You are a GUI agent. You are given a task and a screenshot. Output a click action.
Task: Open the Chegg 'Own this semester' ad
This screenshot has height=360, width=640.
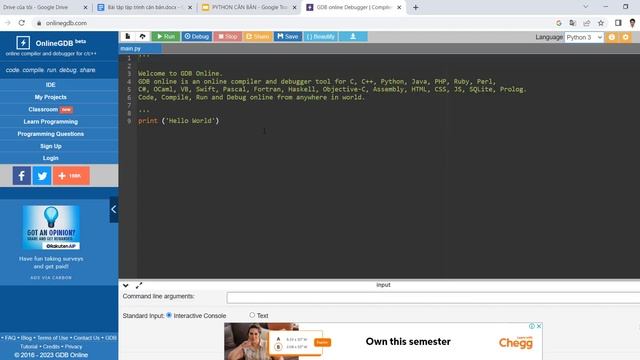coord(383,342)
